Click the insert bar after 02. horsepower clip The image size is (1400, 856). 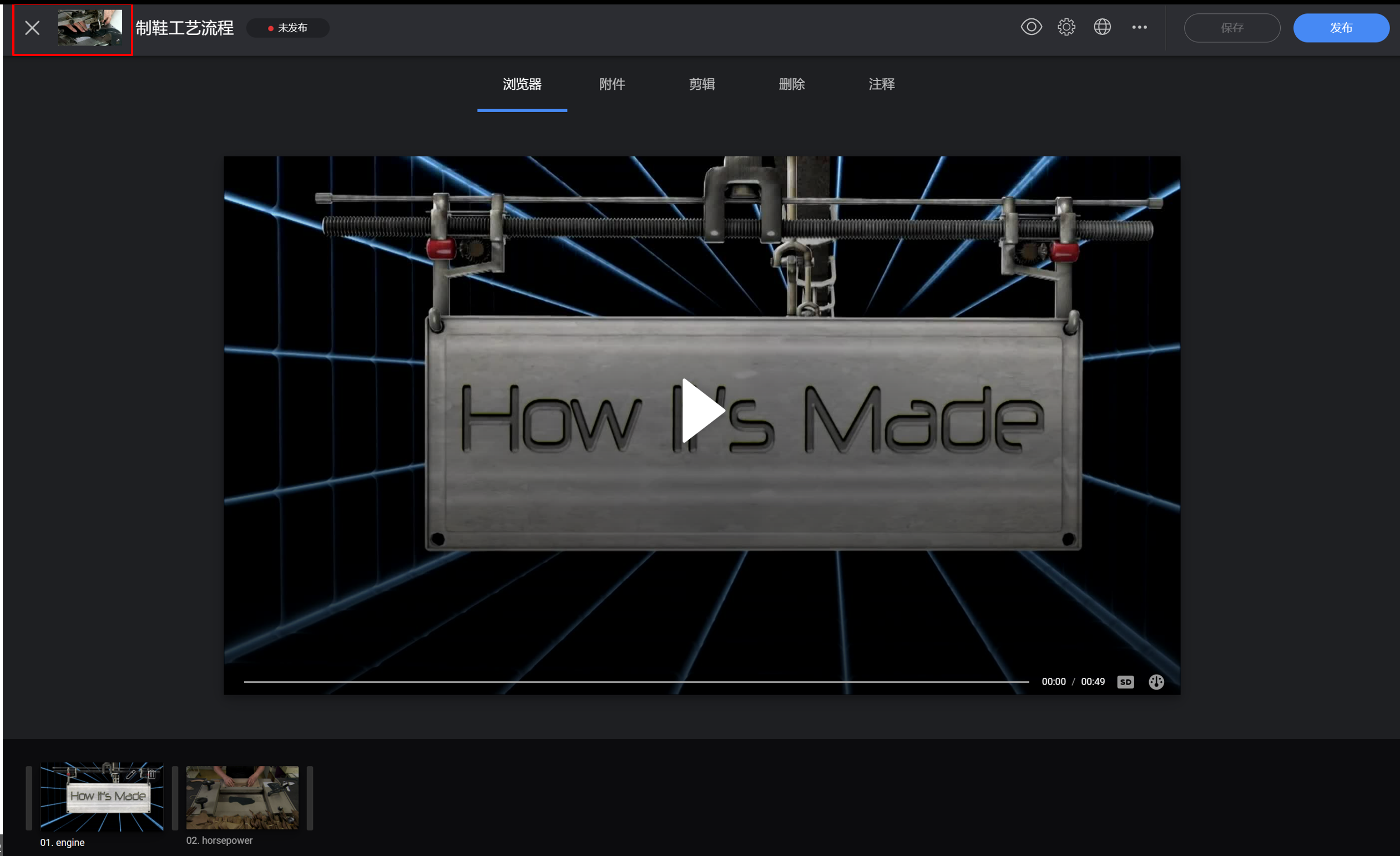click(310, 798)
